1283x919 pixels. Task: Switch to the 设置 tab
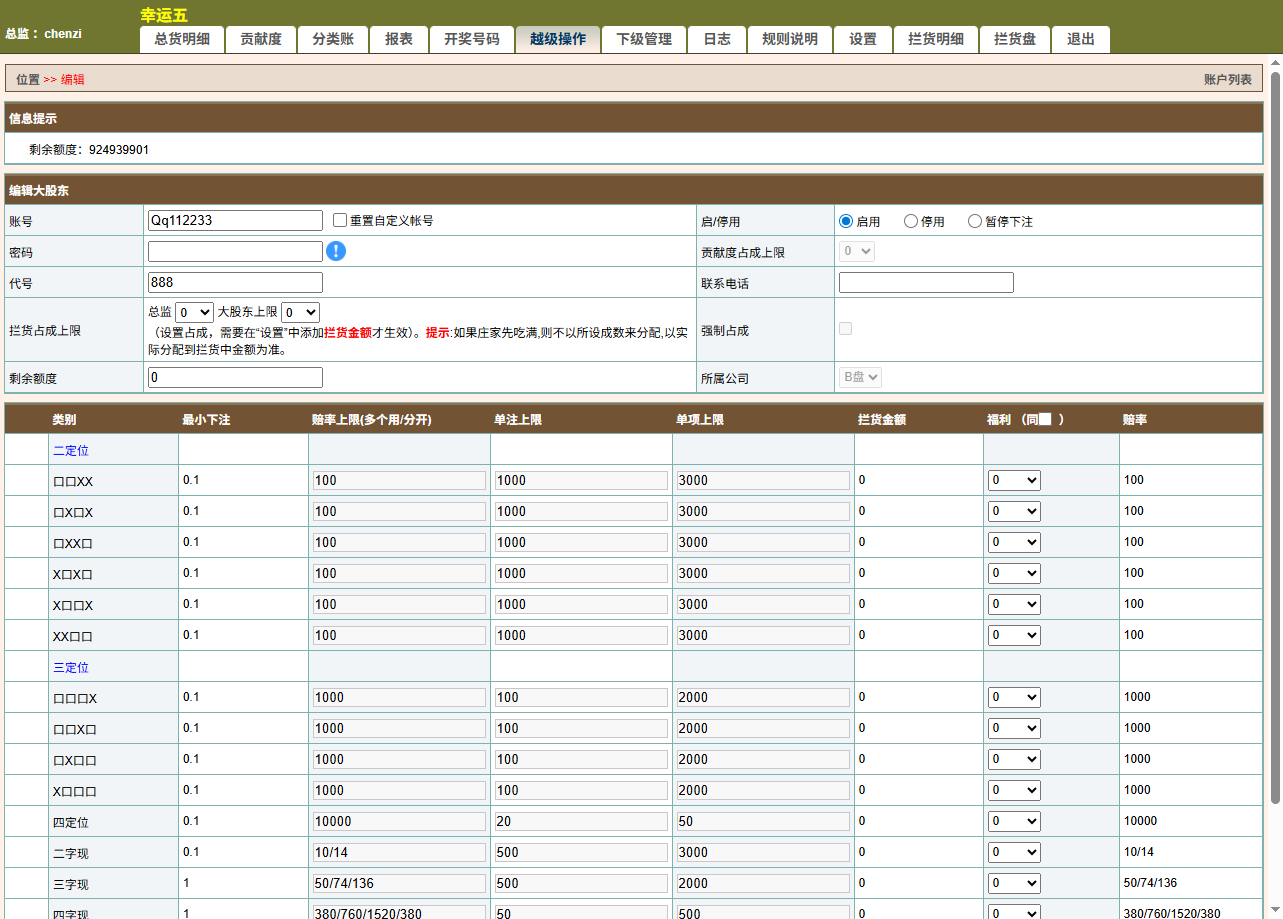(x=861, y=40)
